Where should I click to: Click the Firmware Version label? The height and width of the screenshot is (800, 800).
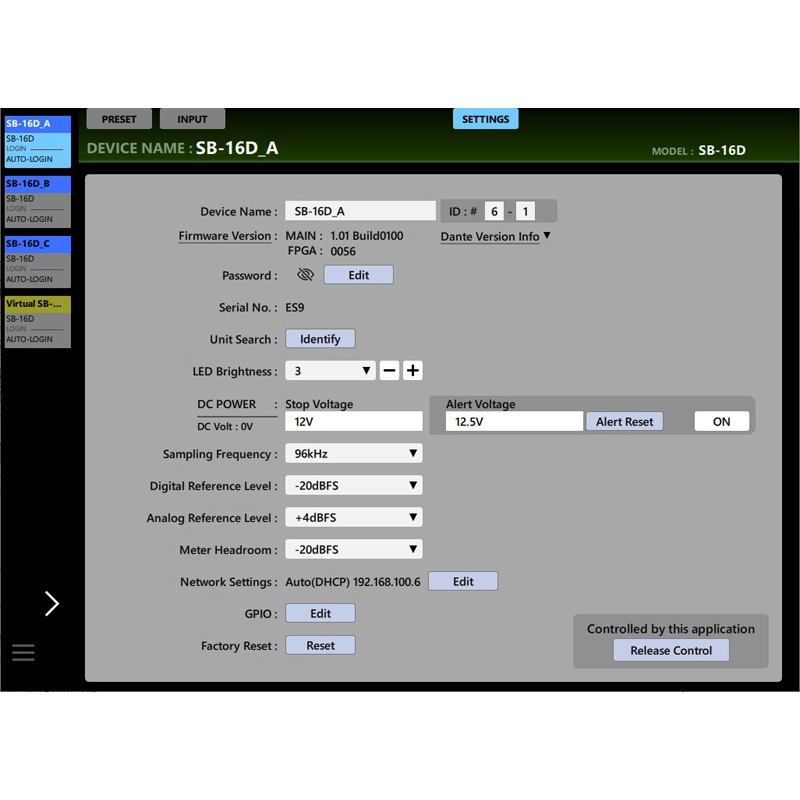pyautogui.click(x=224, y=236)
